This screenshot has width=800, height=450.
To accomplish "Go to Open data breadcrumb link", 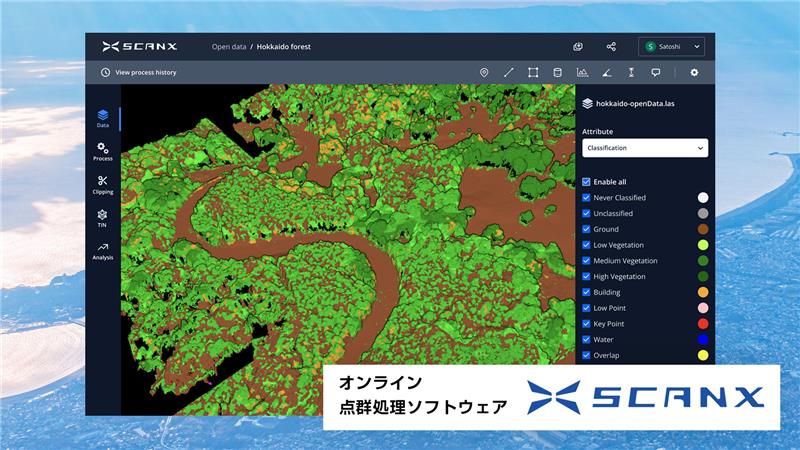I will [x=228, y=46].
